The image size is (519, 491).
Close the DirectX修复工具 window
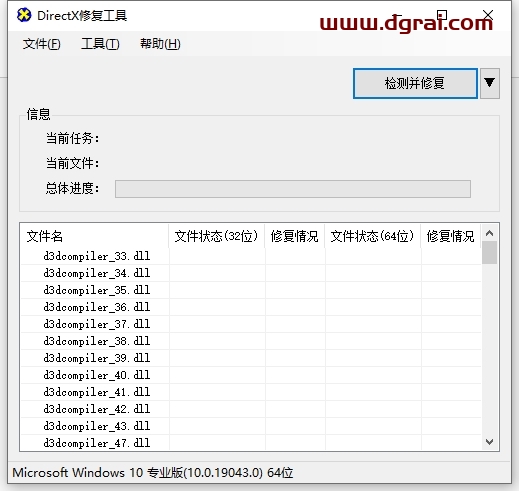coord(488,15)
